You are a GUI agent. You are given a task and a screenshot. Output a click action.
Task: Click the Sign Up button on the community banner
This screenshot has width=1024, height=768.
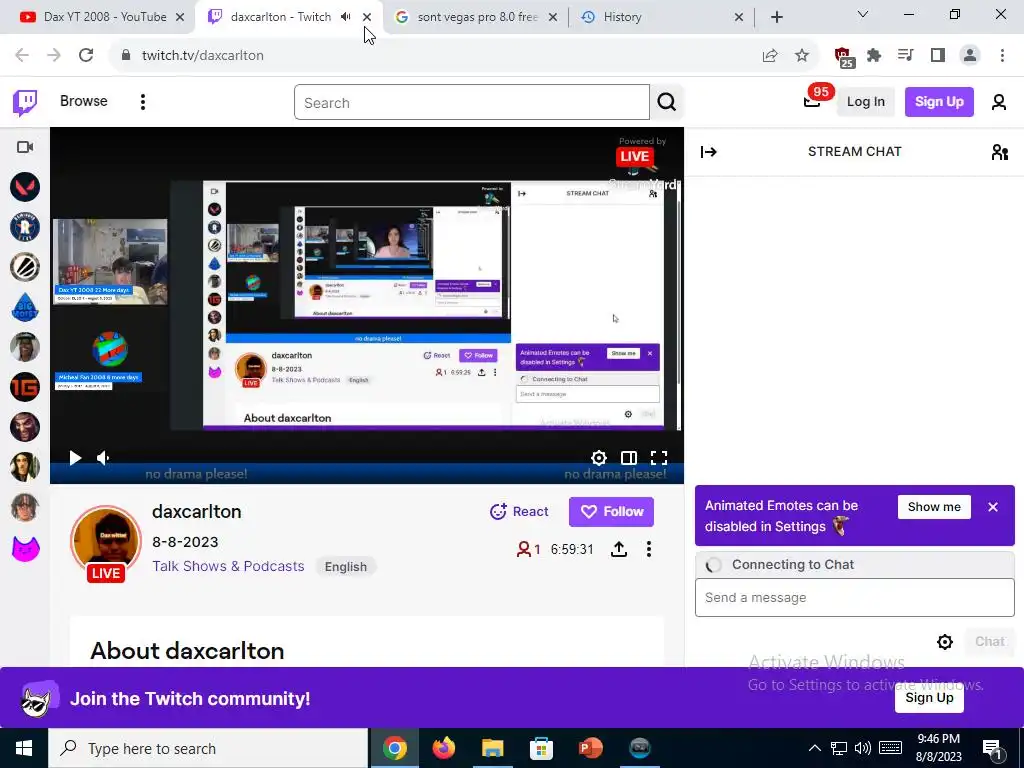coord(929,697)
